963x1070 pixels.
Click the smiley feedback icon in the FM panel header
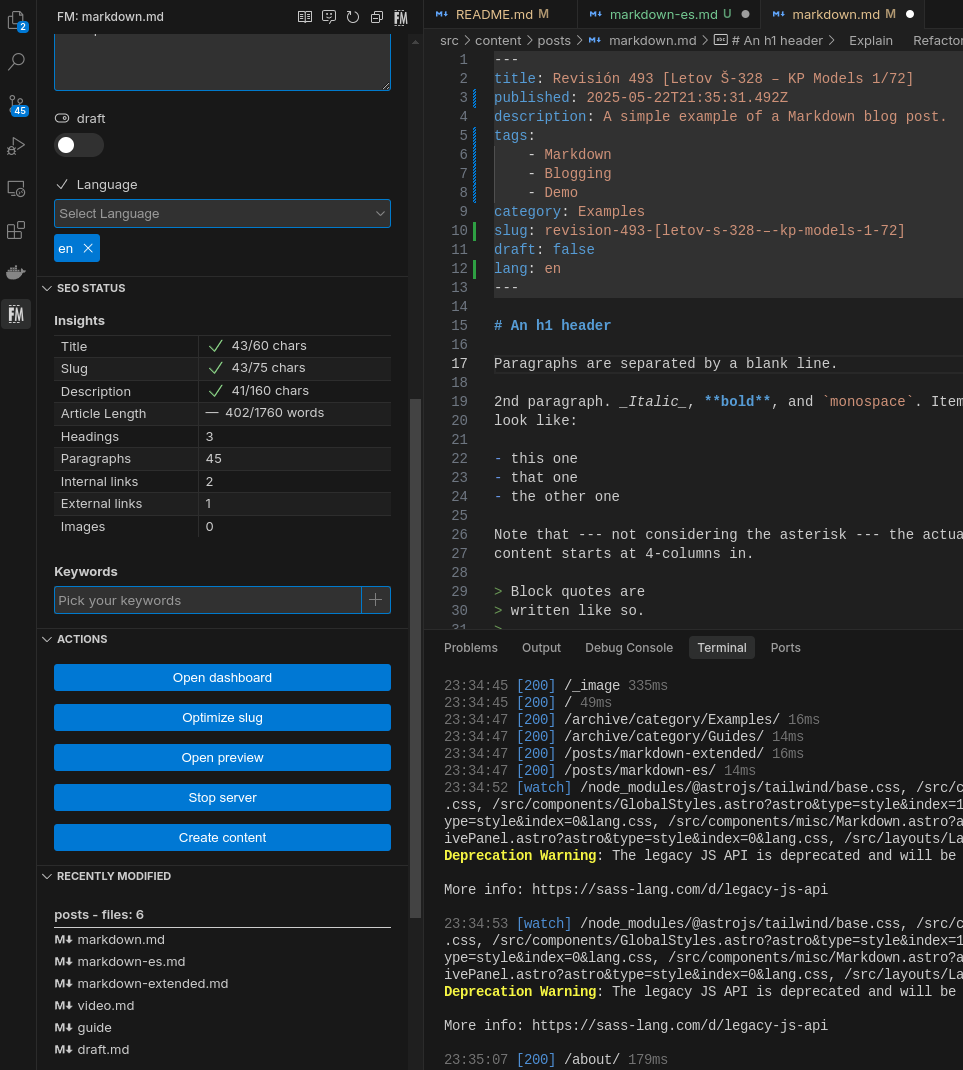point(329,17)
